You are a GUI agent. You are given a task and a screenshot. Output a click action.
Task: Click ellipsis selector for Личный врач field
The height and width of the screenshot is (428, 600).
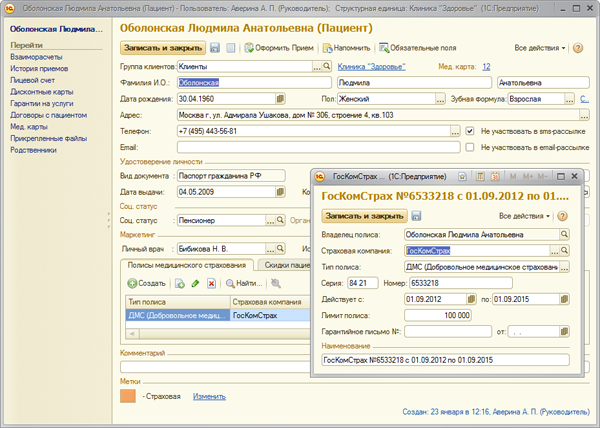tap(271, 249)
